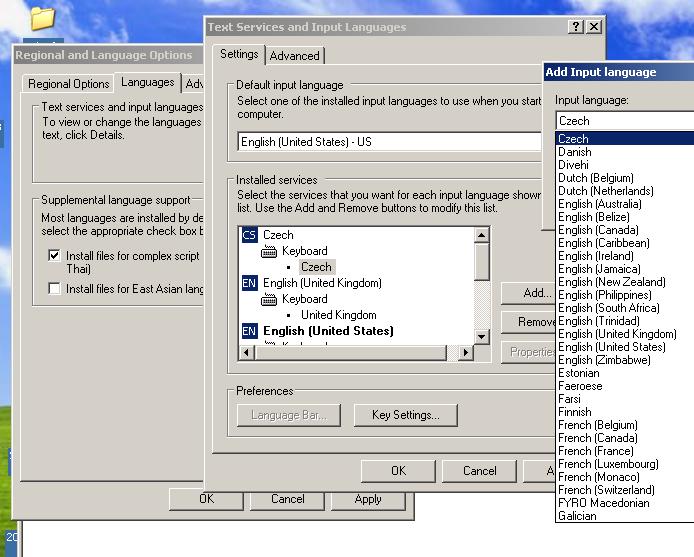Select Languages tab in Regional and Language Options
This screenshot has width=694, height=557.
pos(148,82)
